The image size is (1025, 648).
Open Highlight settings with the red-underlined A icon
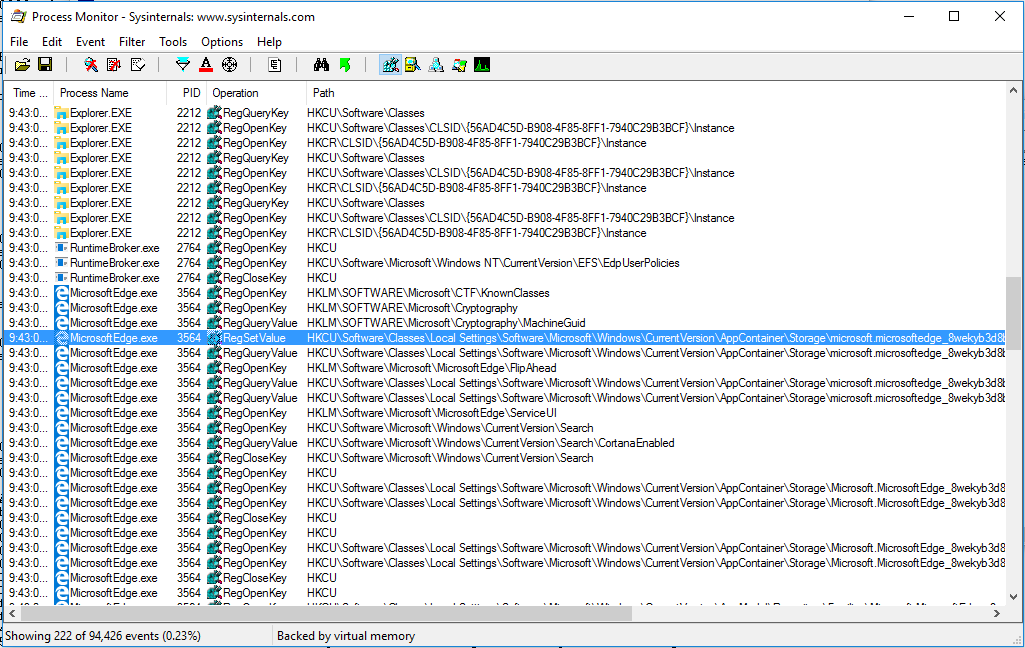(x=206, y=65)
